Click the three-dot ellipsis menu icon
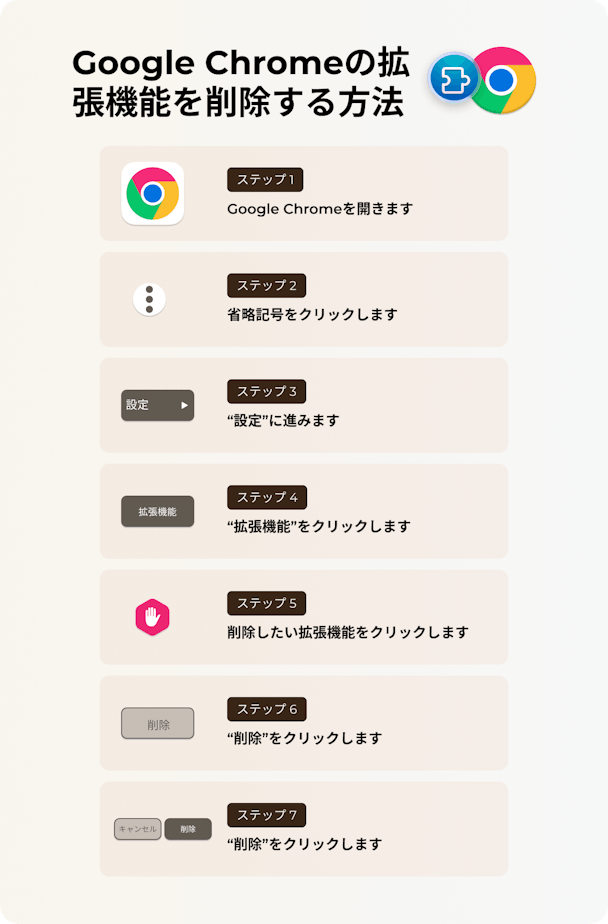The image size is (608, 924). point(149,299)
